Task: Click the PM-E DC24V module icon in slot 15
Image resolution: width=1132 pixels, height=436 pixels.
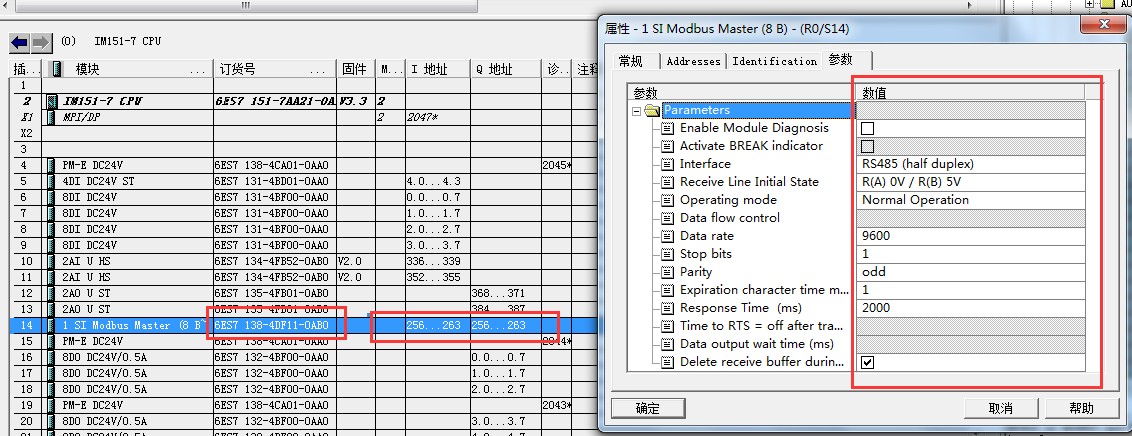Action: pyautogui.click(x=51, y=341)
